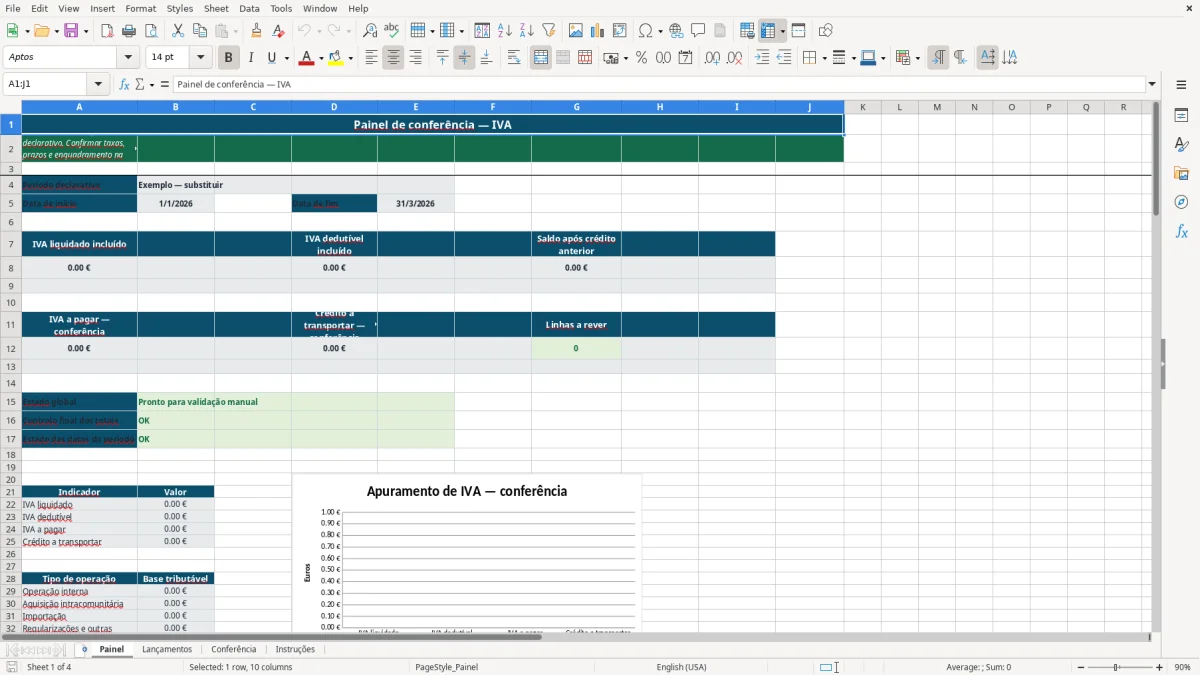Expand the Name Box dropdown
1200x675 pixels.
point(98,84)
